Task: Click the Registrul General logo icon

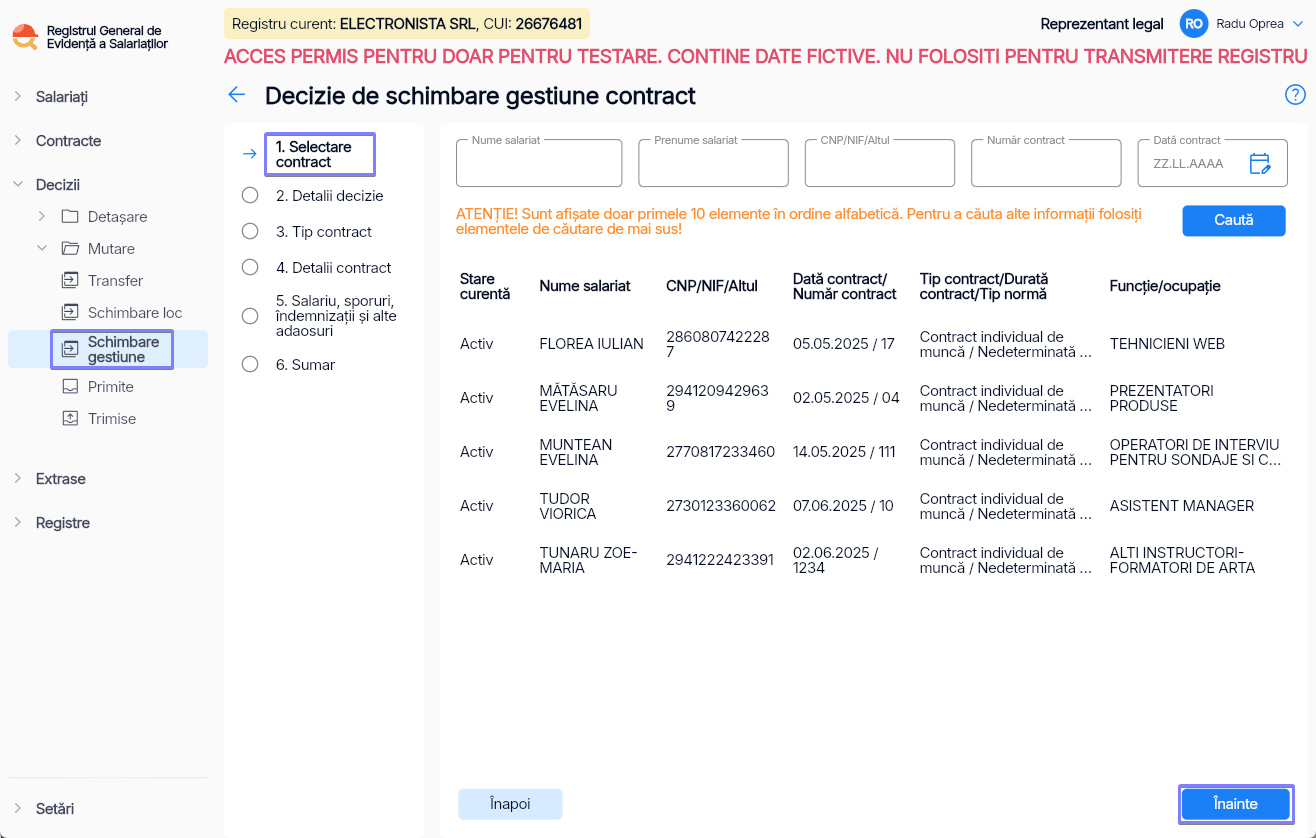Action: coord(25,37)
